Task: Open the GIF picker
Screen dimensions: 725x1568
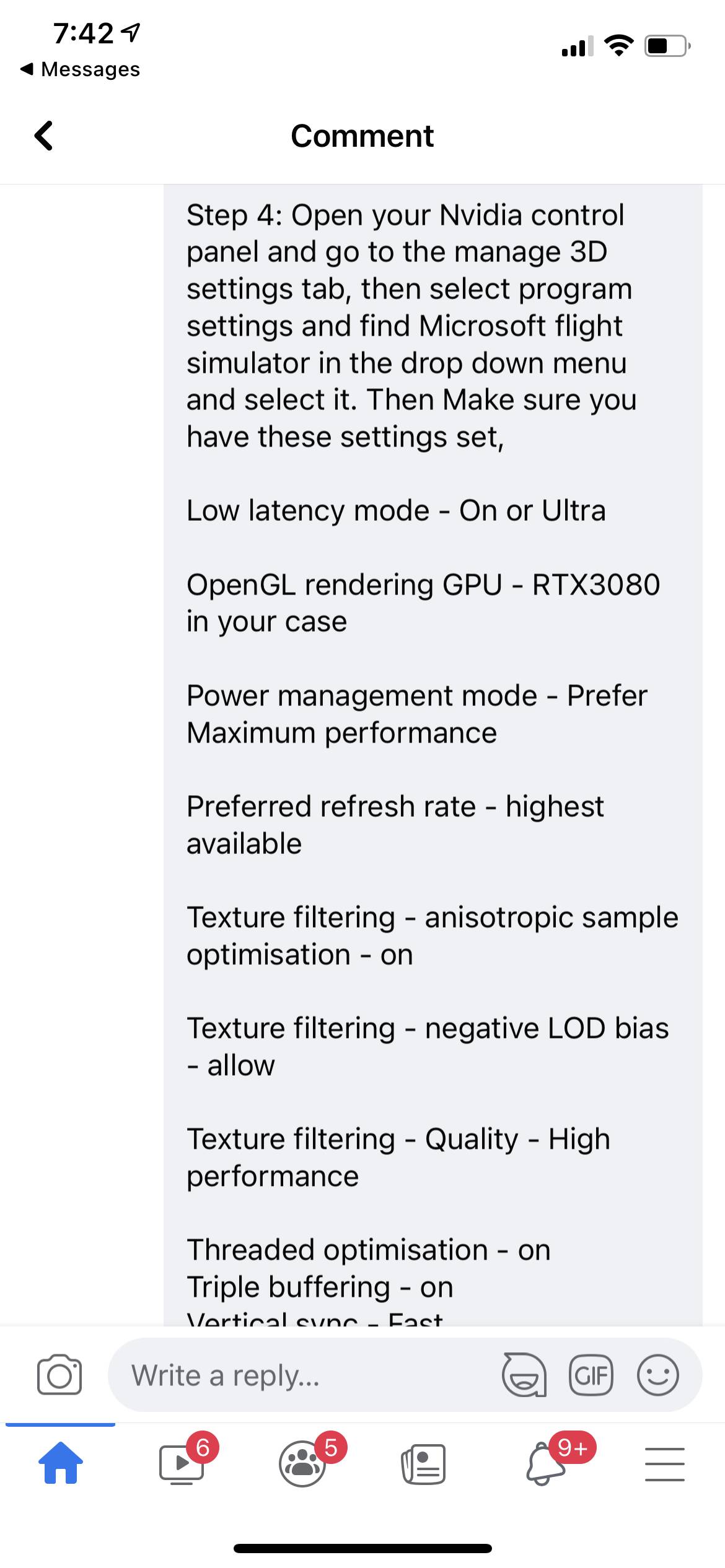Action: 591,1375
